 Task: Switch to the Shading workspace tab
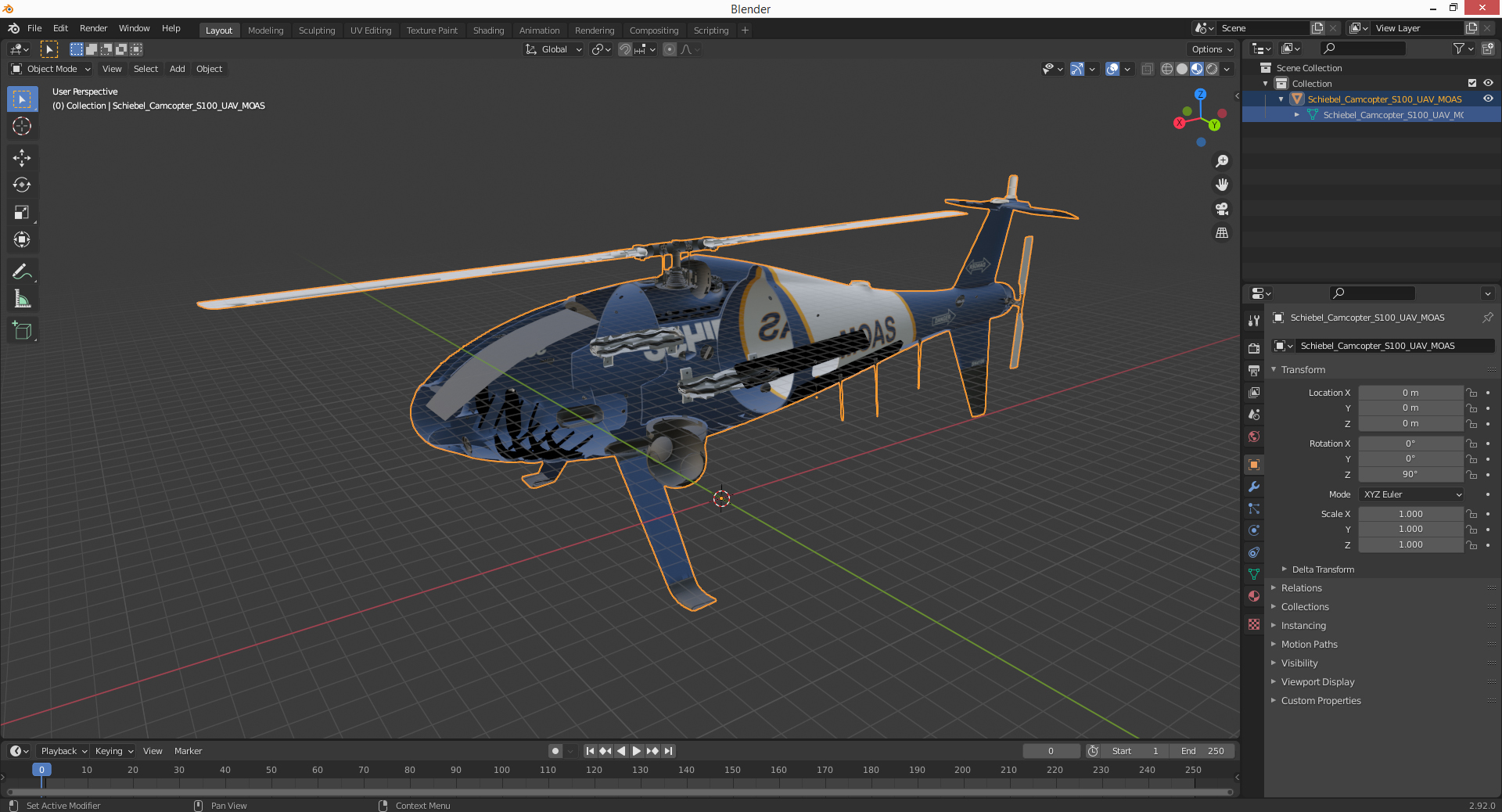pyautogui.click(x=488, y=31)
